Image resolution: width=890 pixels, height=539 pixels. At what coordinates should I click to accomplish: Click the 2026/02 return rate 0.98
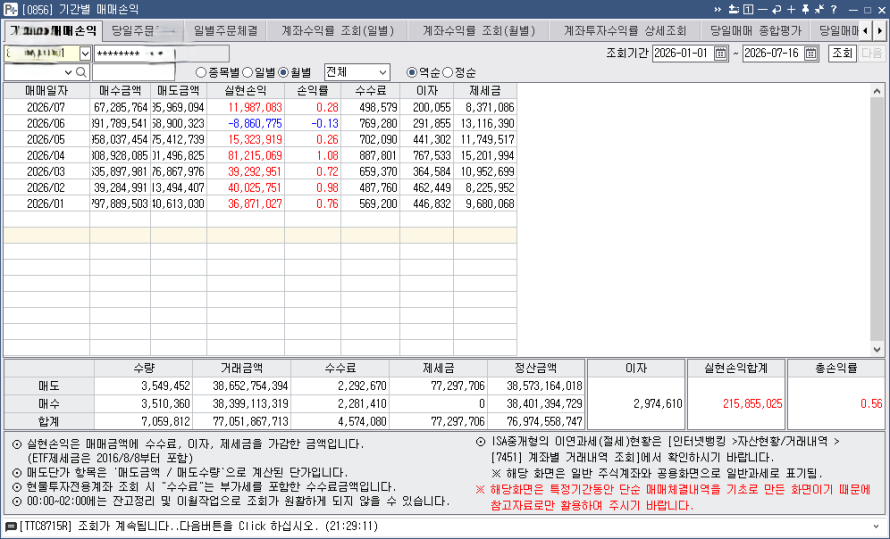coord(328,188)
